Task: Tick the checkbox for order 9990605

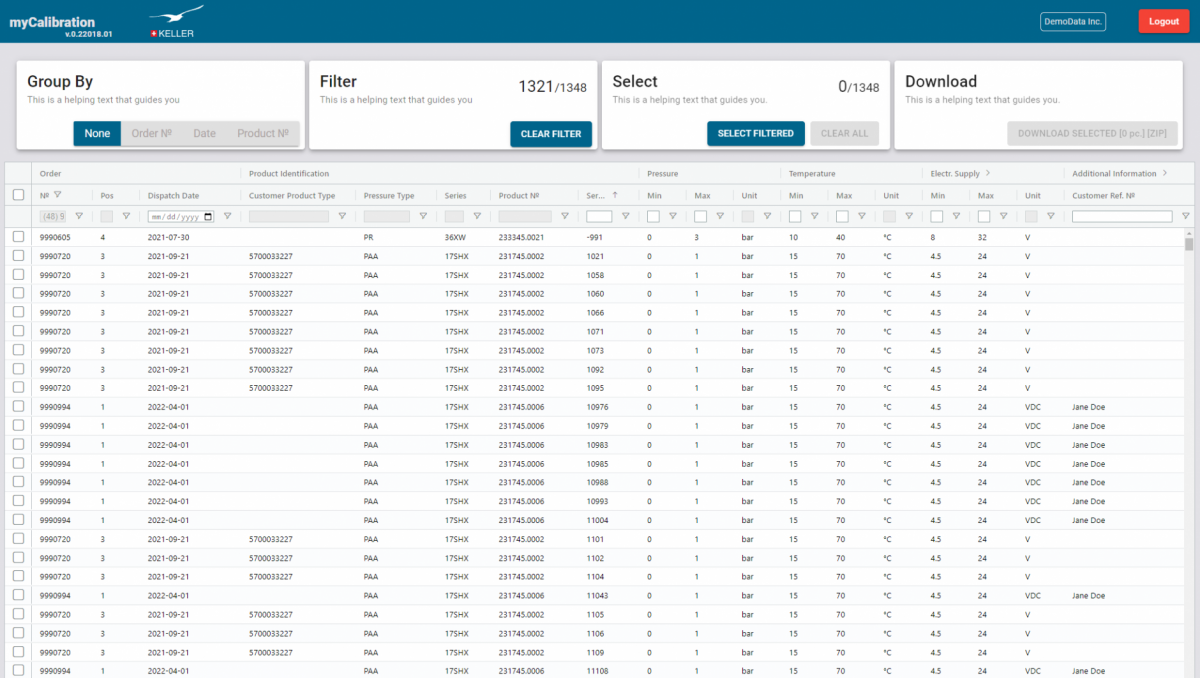Action: coord(18,237)
